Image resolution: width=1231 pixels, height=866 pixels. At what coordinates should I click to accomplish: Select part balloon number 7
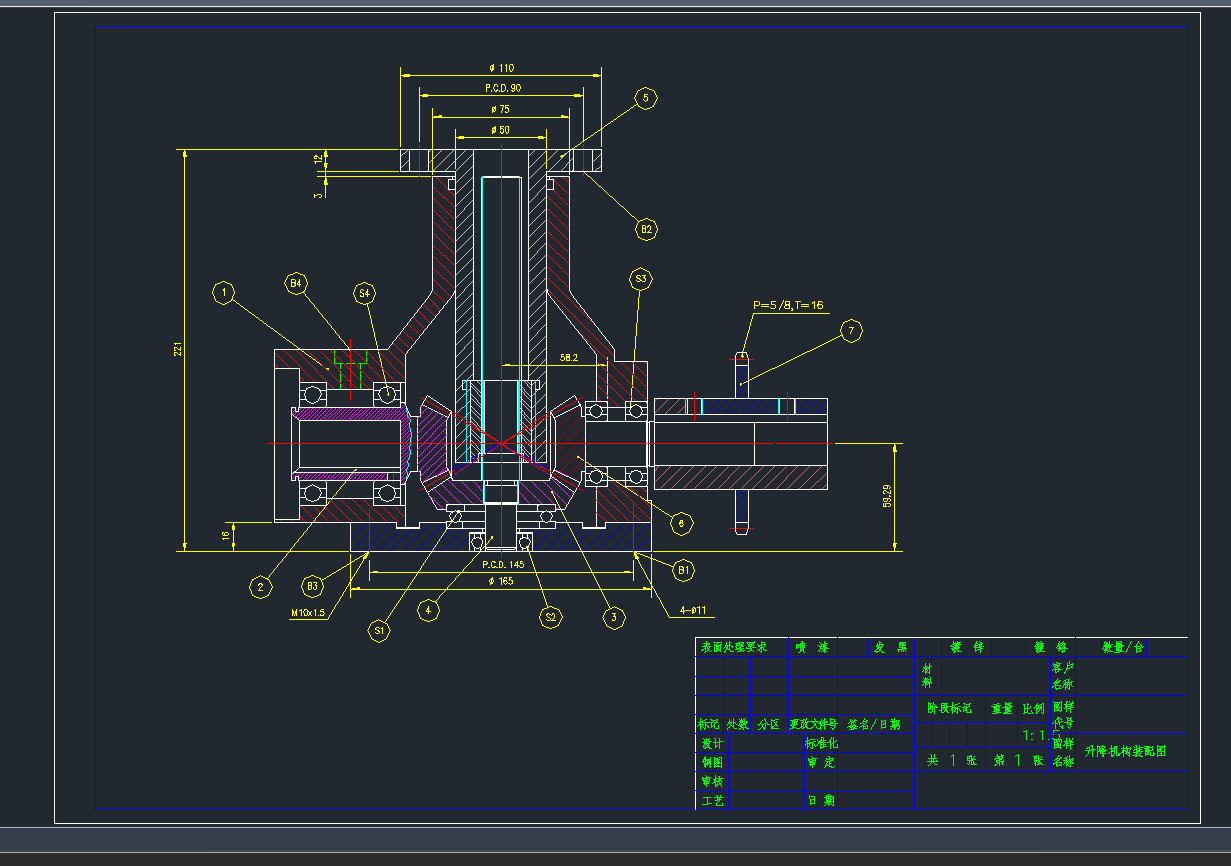tap(850, 330)
